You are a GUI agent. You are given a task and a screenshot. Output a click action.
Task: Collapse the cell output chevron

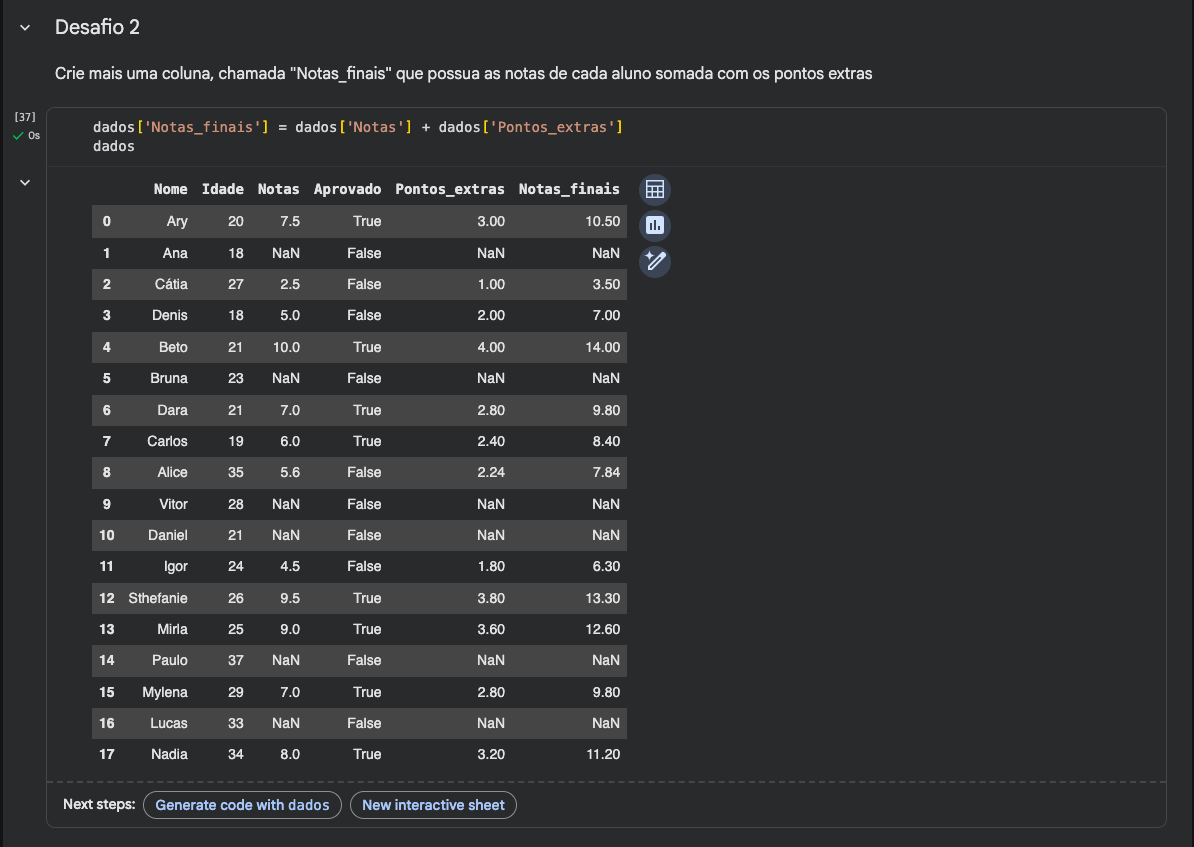[x=25, y=182]
